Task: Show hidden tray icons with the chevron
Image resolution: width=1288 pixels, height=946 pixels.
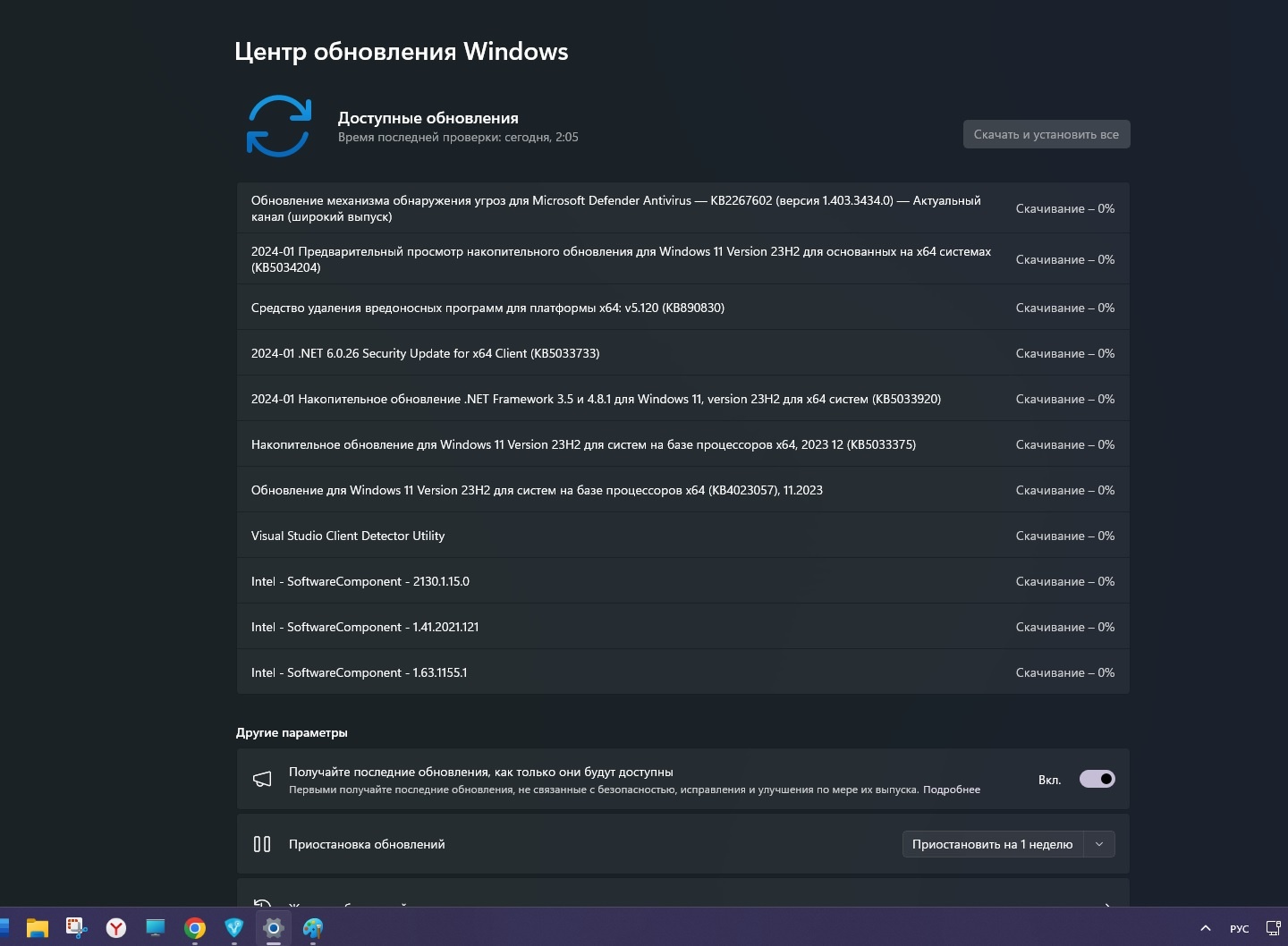Action: pyautogui.click(x=1206, y=928)
